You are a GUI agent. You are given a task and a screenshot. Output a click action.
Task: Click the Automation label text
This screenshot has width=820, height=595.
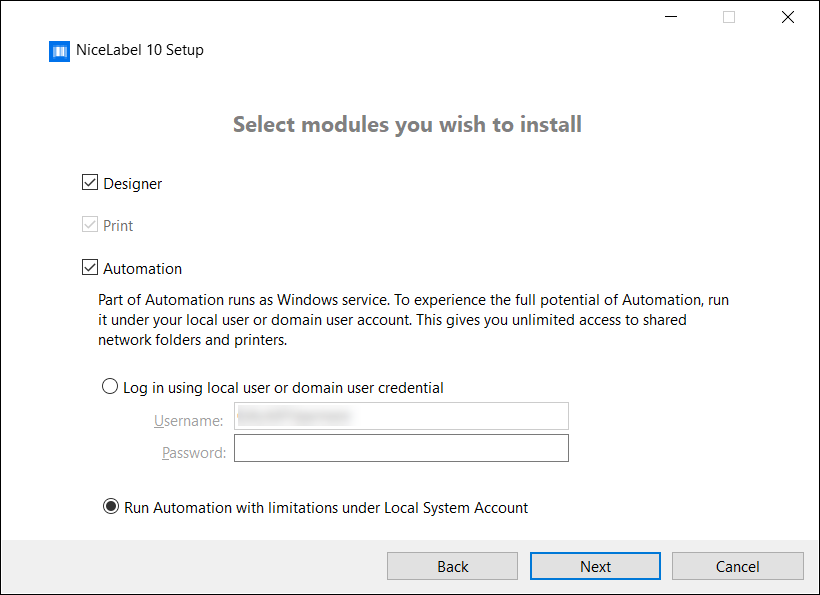pos(143,269)
